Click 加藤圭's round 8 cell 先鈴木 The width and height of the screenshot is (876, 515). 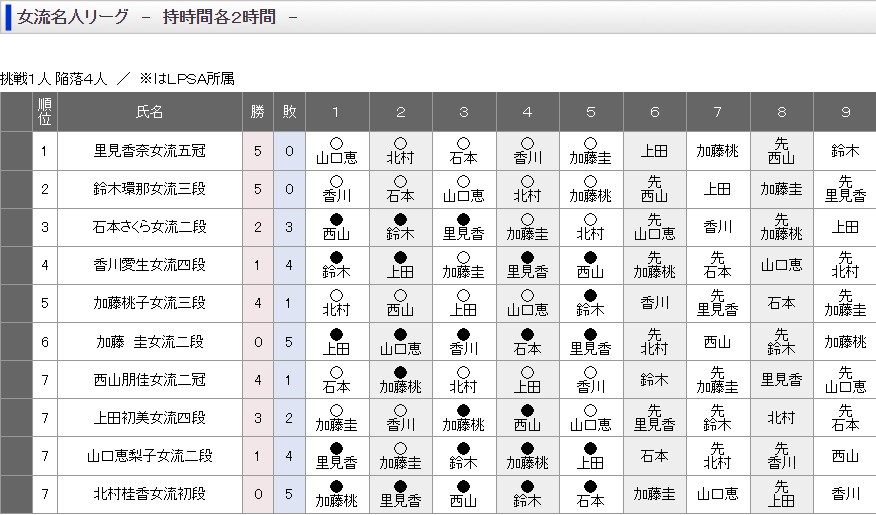click(782, 342)
